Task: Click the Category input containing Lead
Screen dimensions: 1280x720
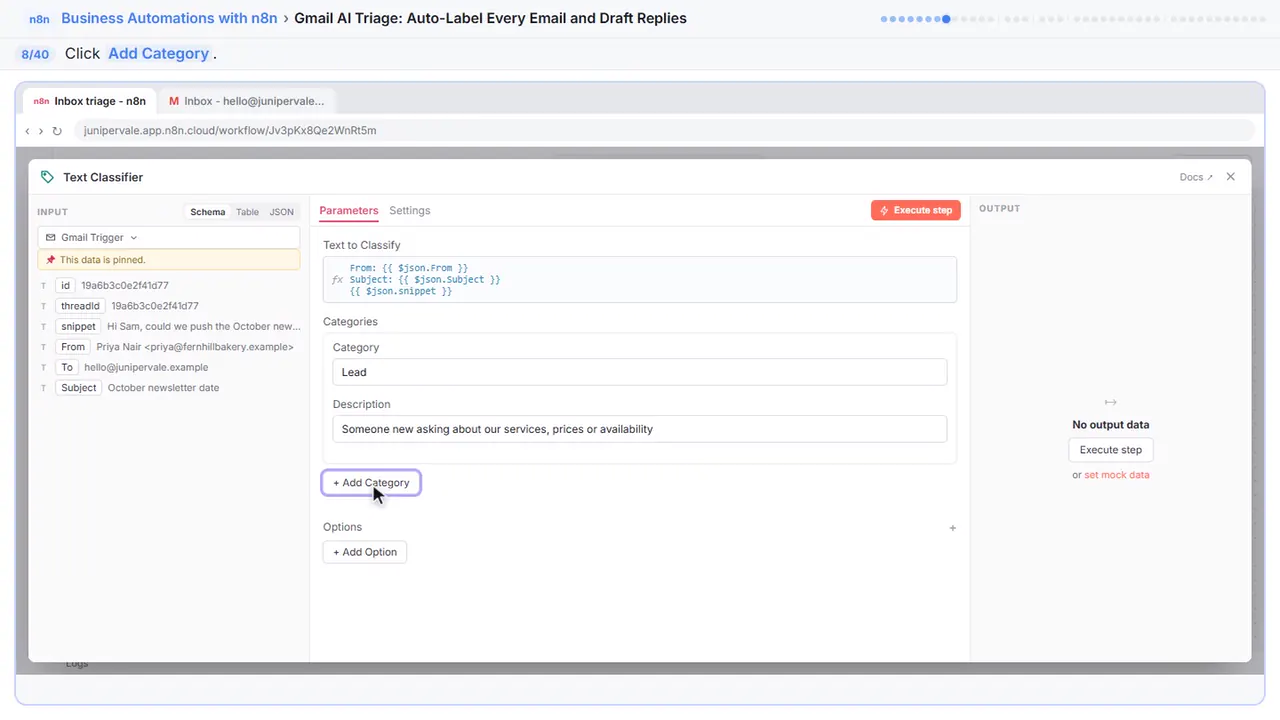Action: pos(640,372)
